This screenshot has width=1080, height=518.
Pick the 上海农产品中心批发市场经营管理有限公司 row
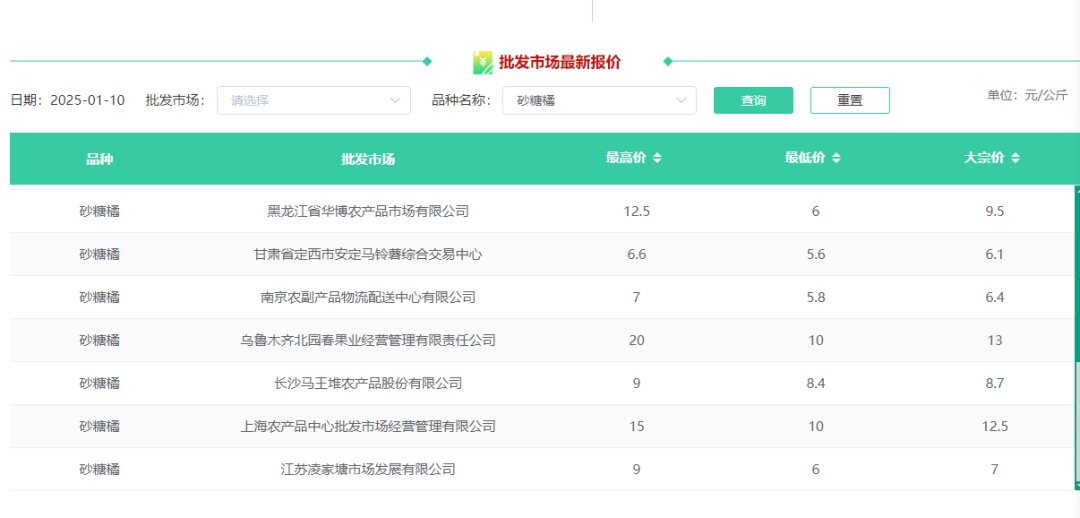pos(367,426)
